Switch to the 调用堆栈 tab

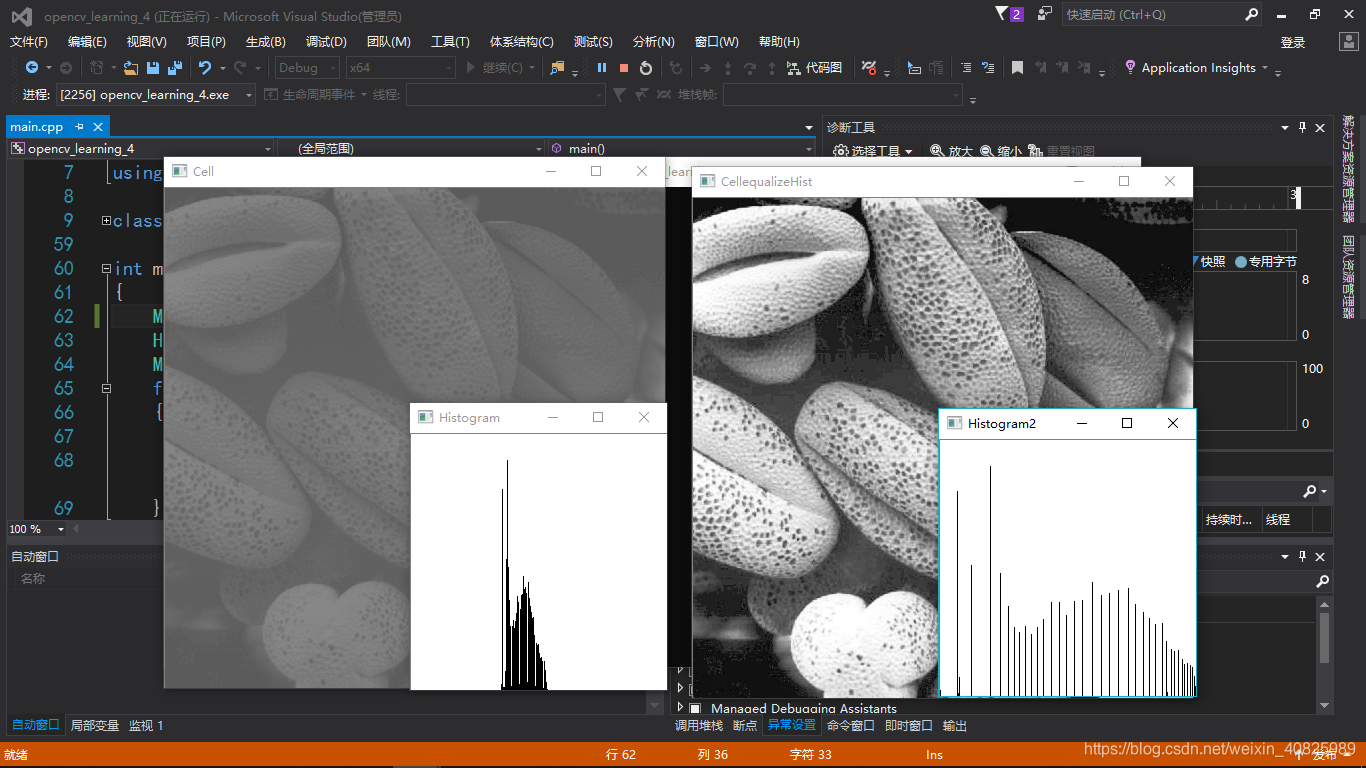coord(699,725)
